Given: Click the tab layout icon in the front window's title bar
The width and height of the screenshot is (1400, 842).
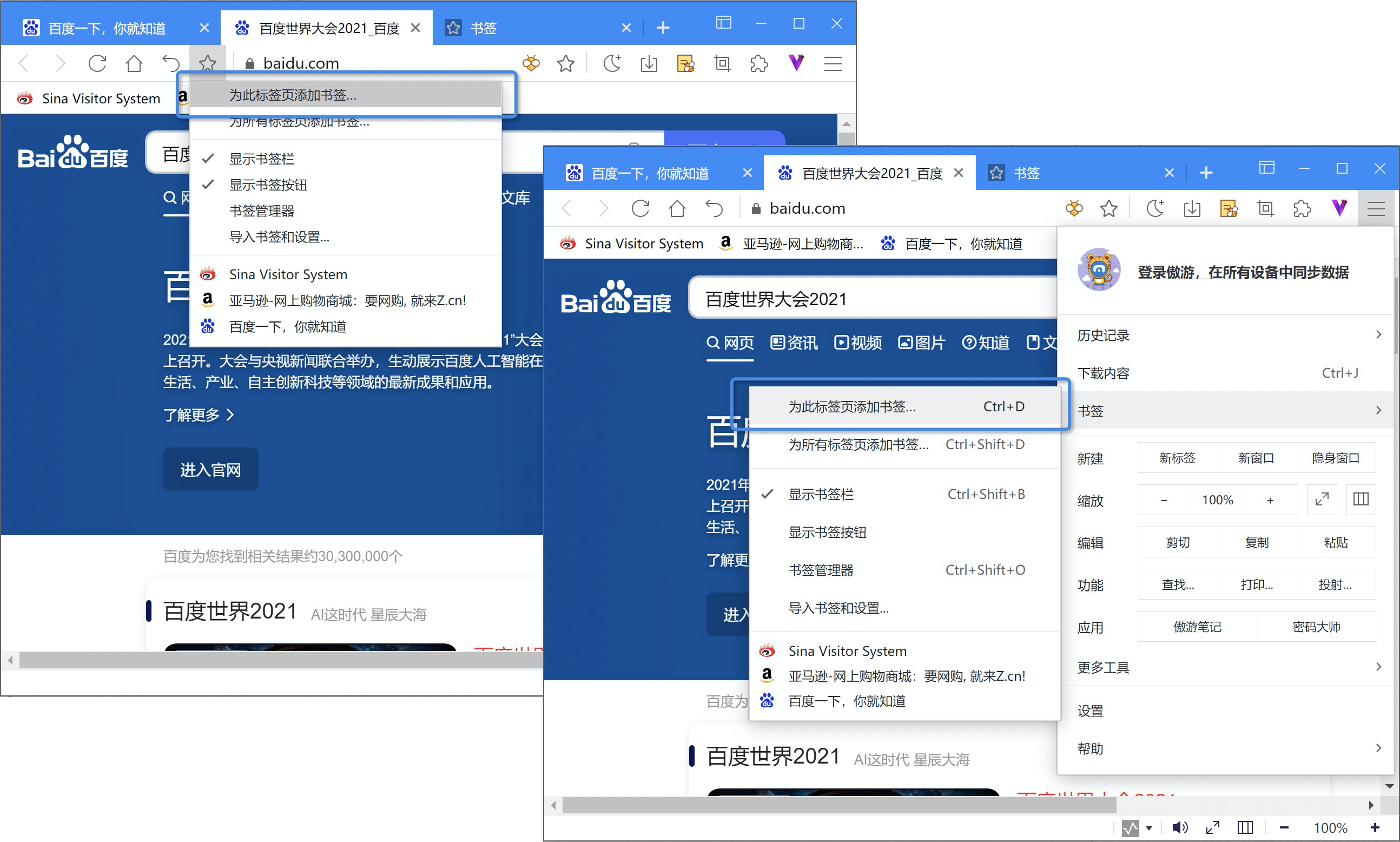Looking at the screenshot, I should [x=1267, y=168].
